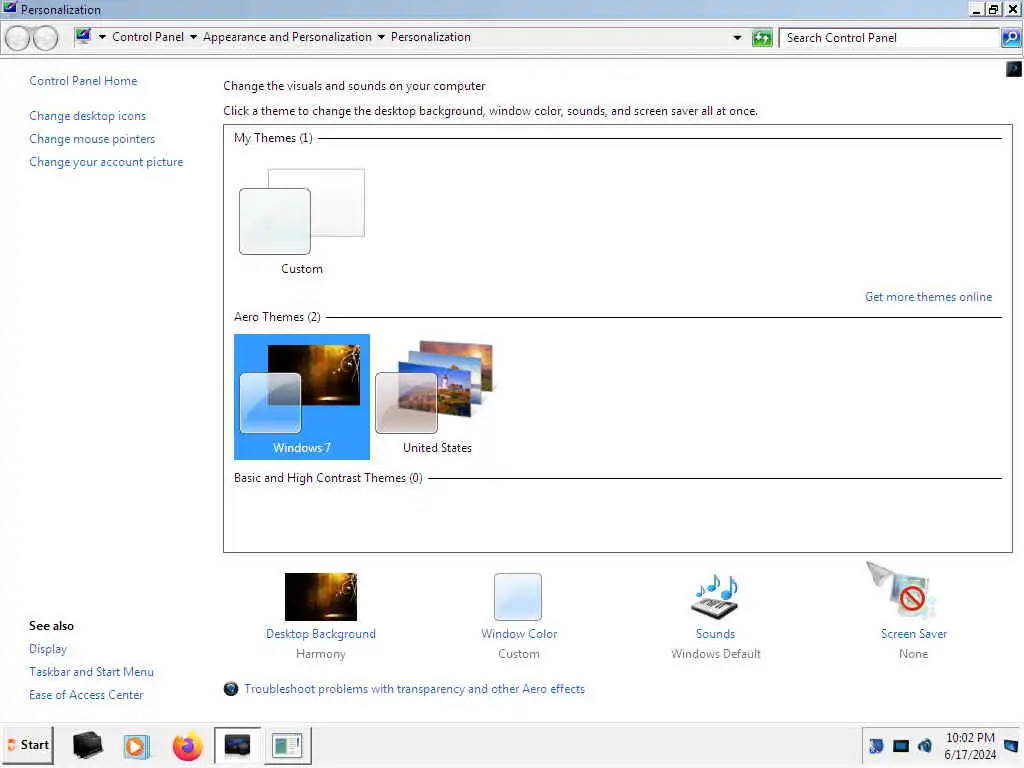Open the Start menu

coord(28,745)
